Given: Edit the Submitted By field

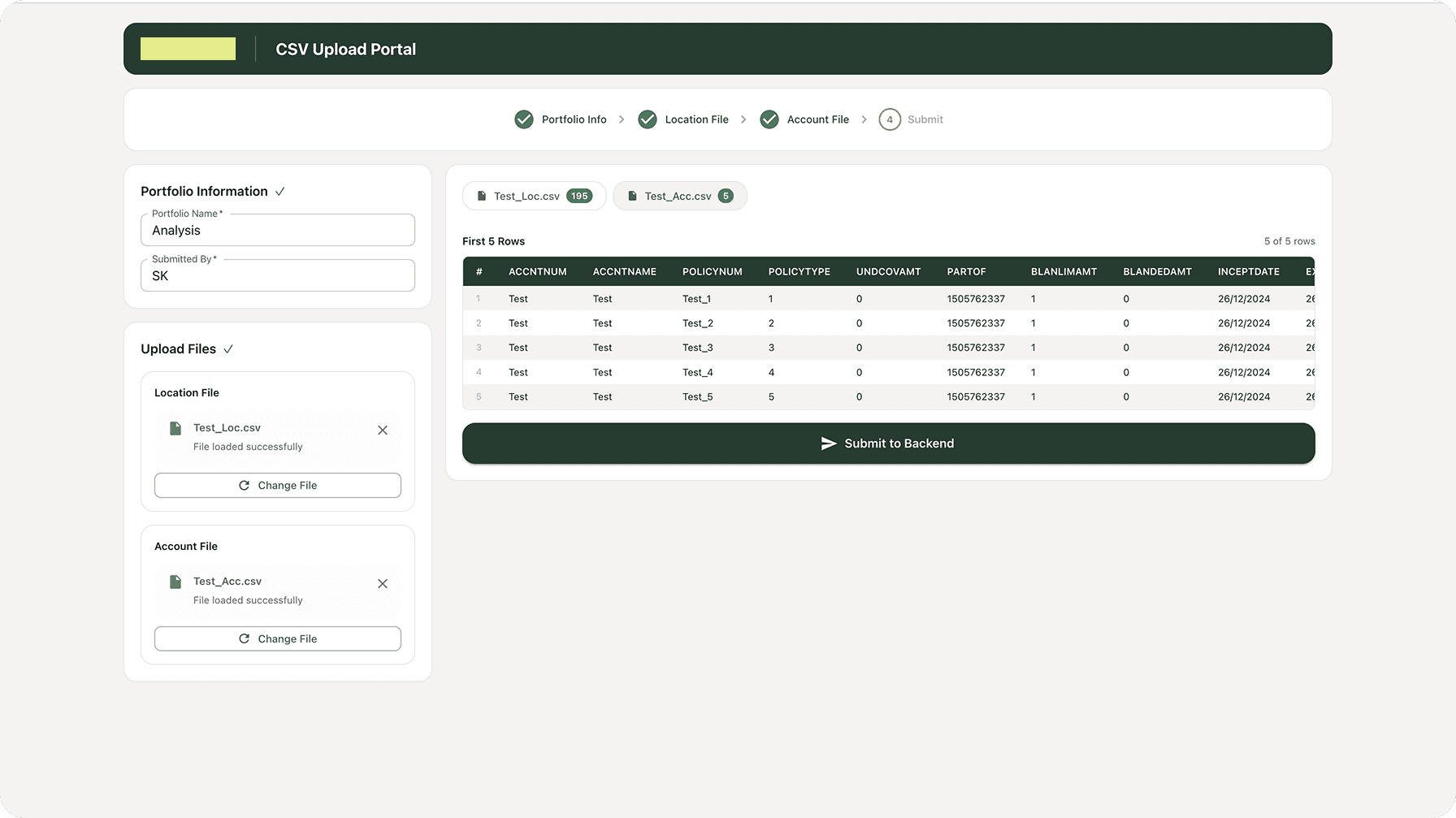Looking at the screenshot, I should pyautogui.click(x=278, y=275).
